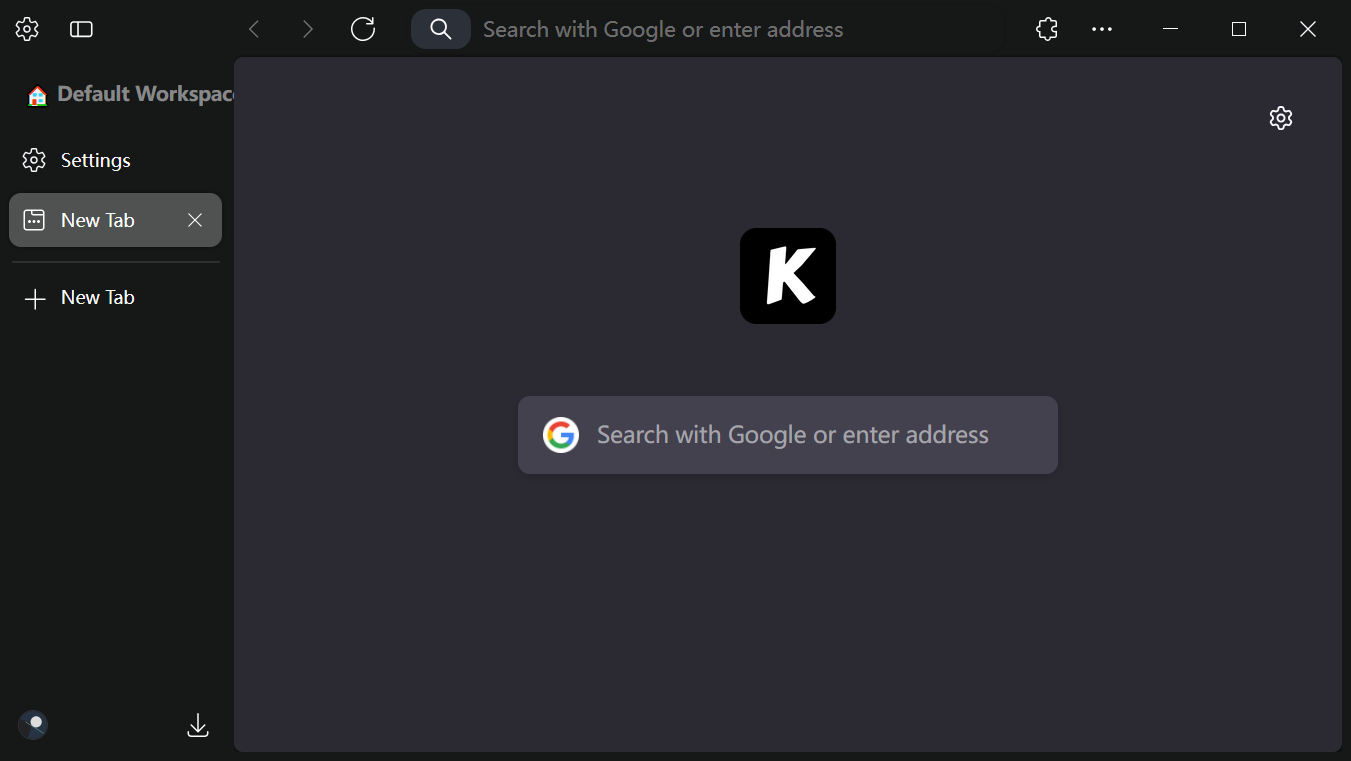Toggle the sidebar panel icon
Screen dimensions: 1351x761
pyautogui.click(x=81, y=29)
